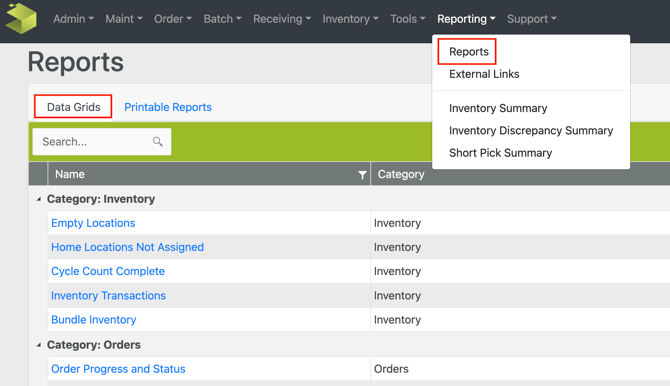Collapse the Category: Inventory group
This screenshot has width=670, height=386.
click(x=39, y=199)
